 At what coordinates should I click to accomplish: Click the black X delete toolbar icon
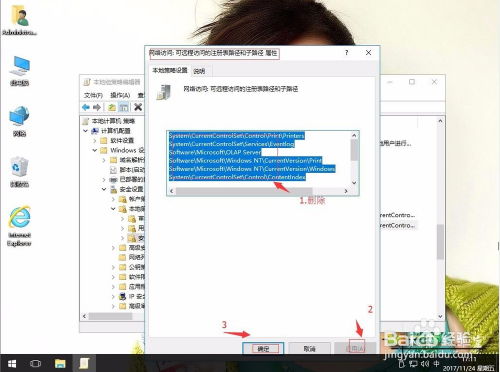pyautogui.click(x=138, y=107)
